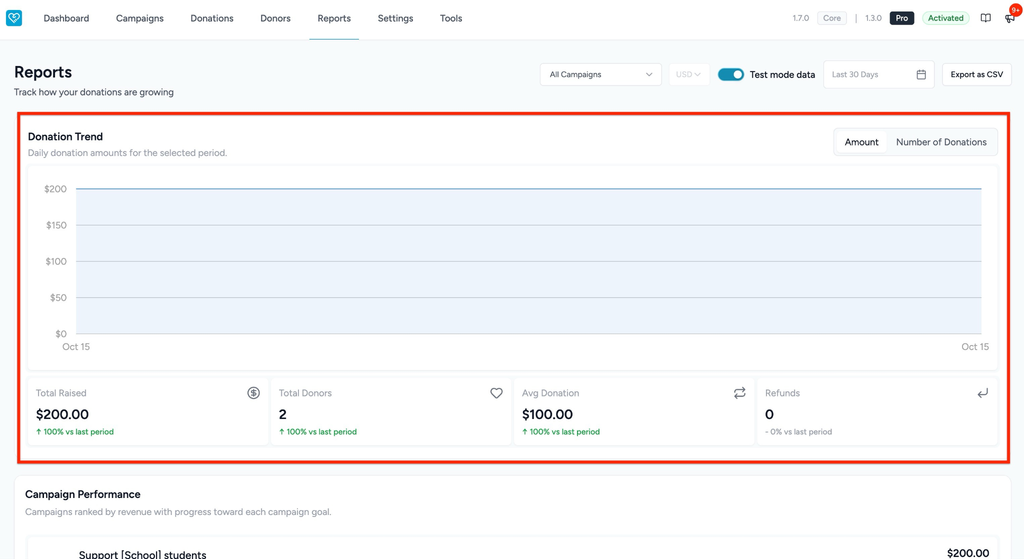The image size is (1024, 559).
Task: Click the return arrow icon on Refunds card
Action: (982, 393)
